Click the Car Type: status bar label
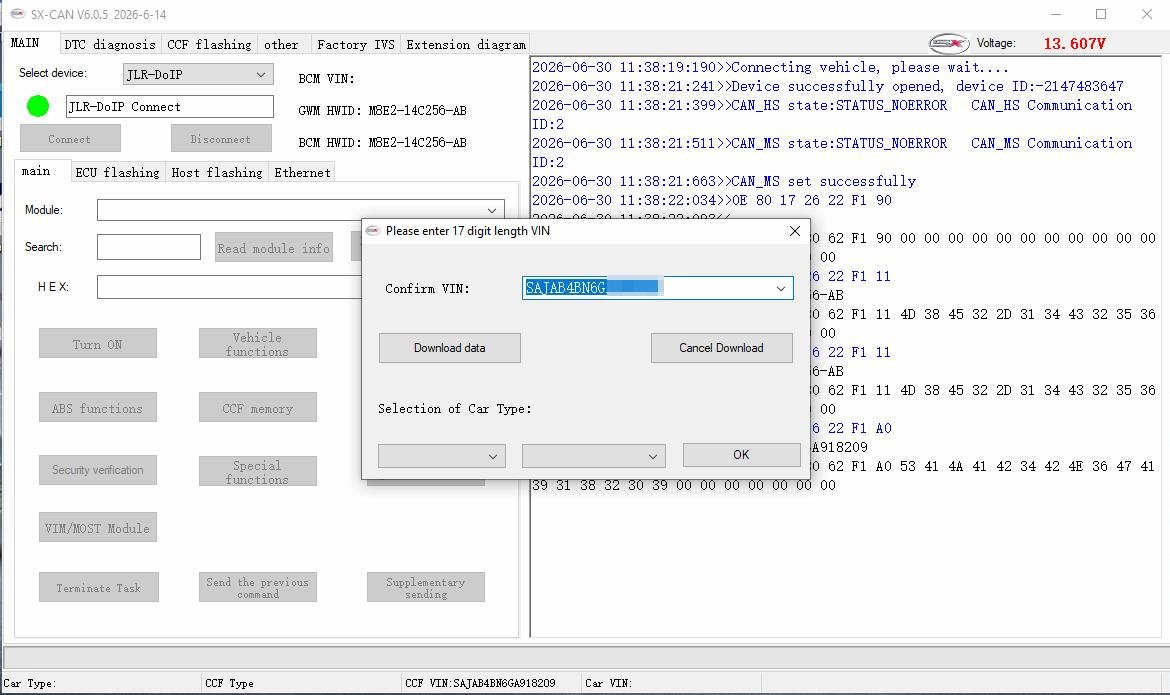Viewport: 1170px width, 695px height. pyautogui.click(x=30, y=683)
